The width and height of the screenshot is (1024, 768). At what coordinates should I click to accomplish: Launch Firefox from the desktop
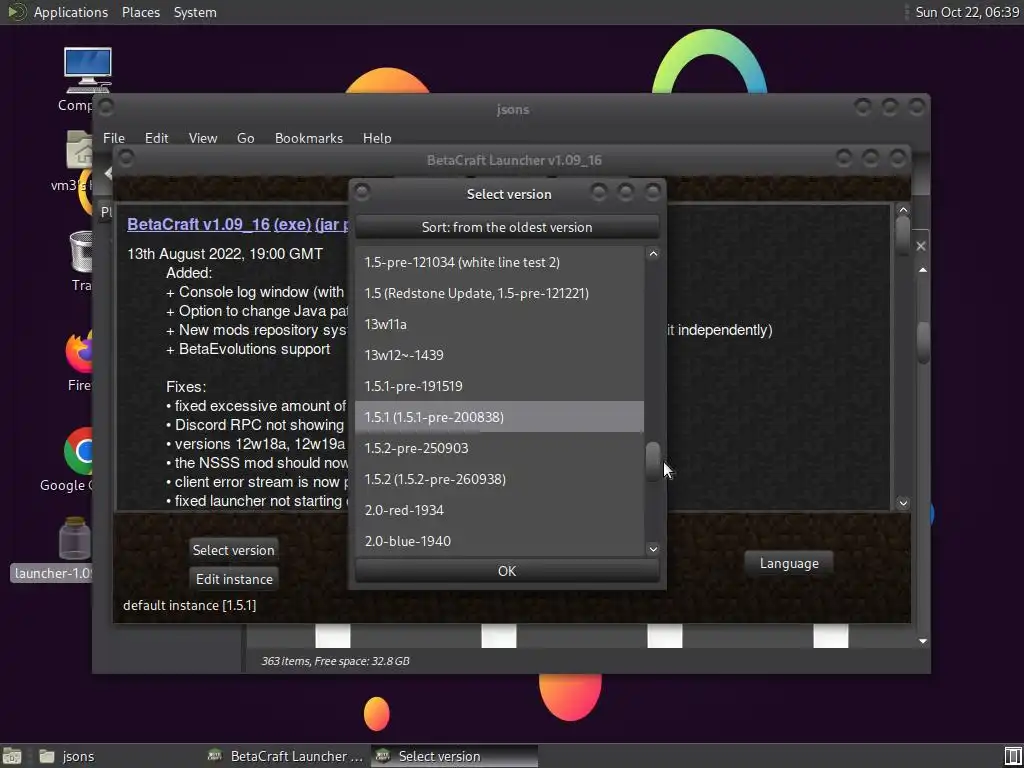point(79,352)
